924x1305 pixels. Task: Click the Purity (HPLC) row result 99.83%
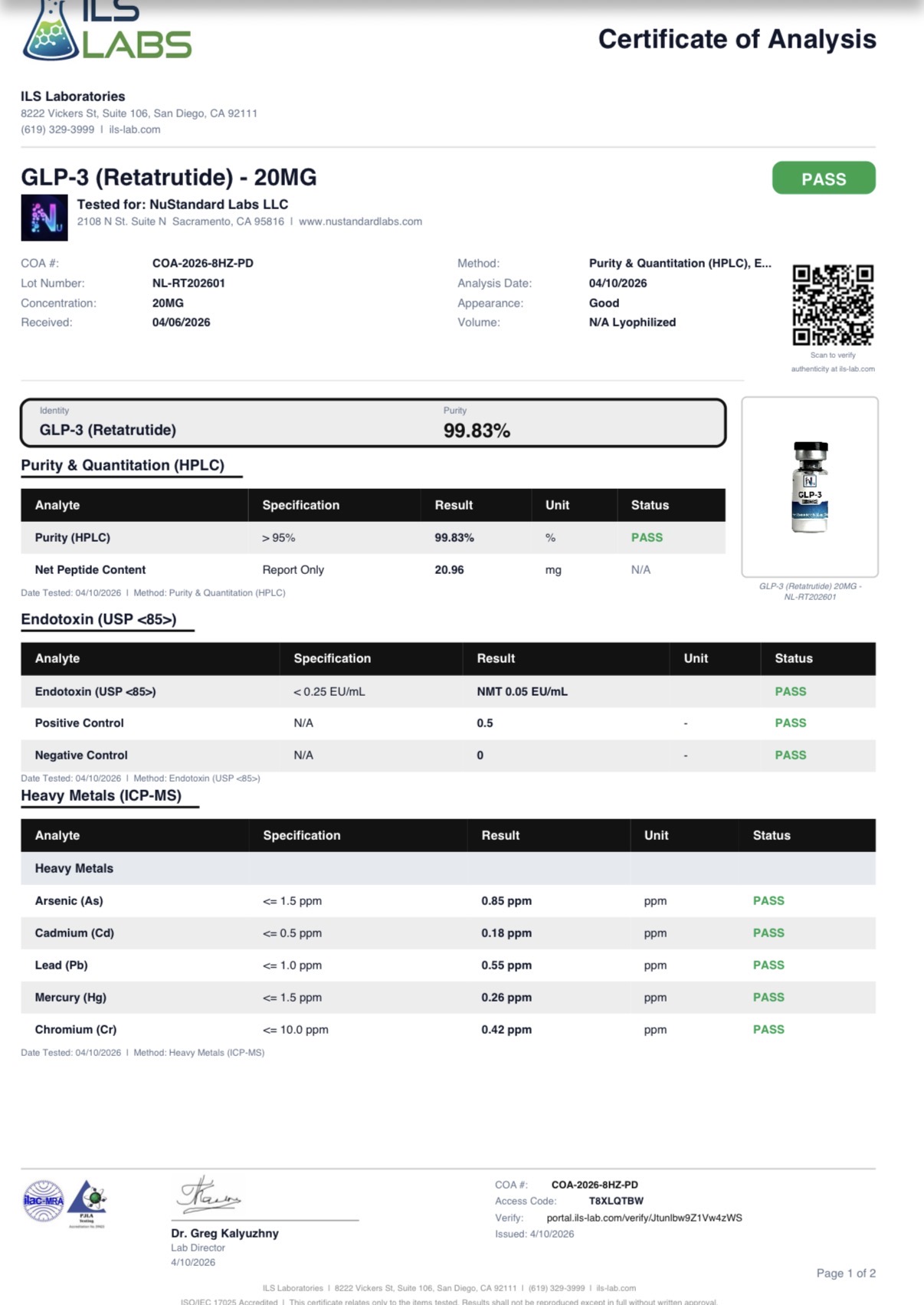[x=454, y=537]
